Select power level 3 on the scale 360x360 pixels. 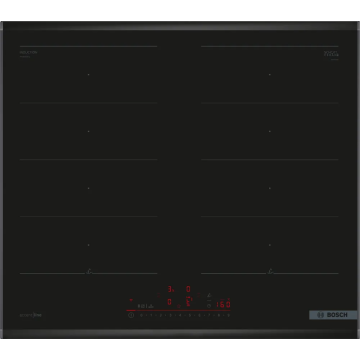pyautogui.click(x=170, y=315)
